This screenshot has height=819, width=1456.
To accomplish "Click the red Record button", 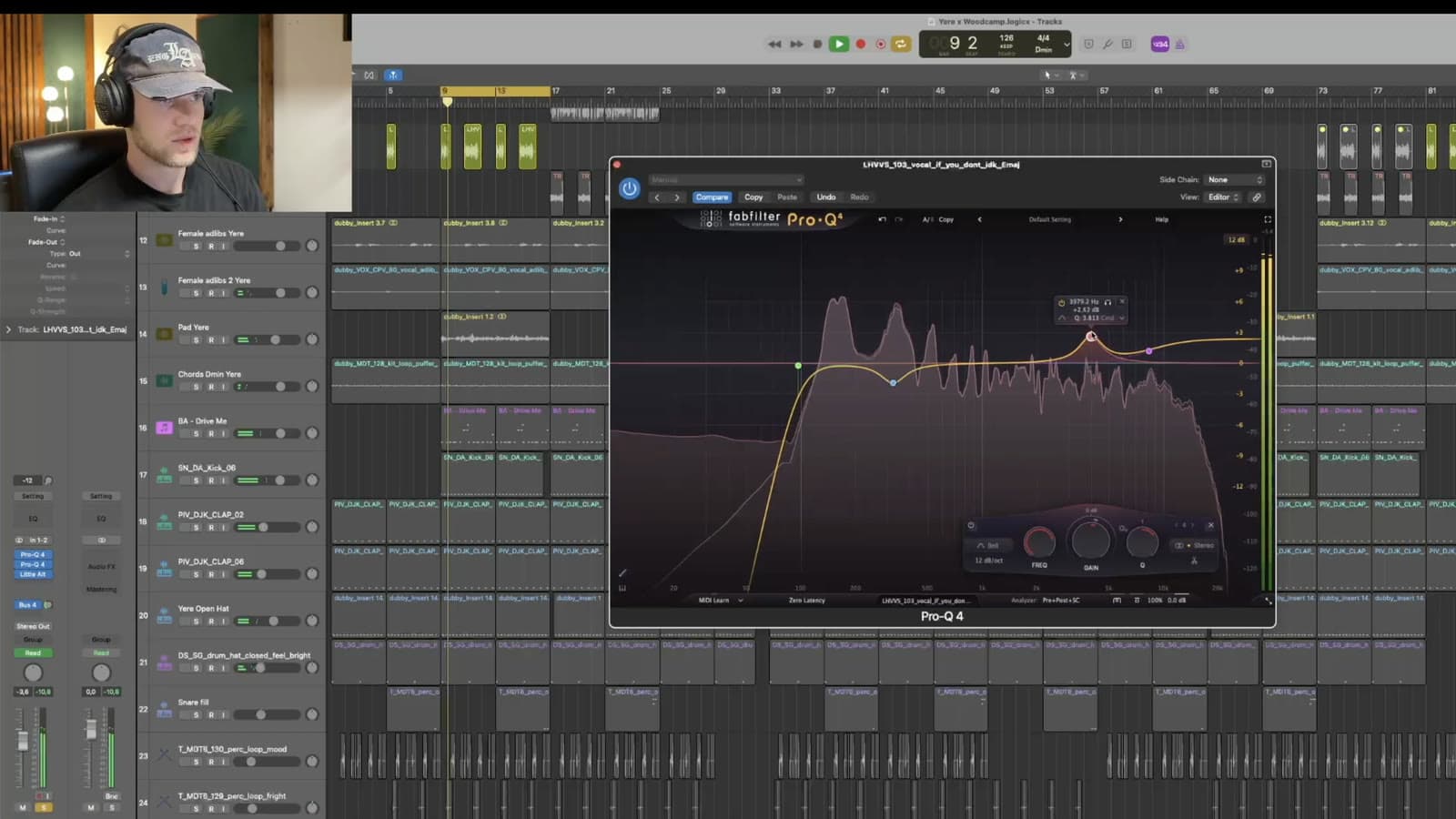I will (x=861, y=44).
